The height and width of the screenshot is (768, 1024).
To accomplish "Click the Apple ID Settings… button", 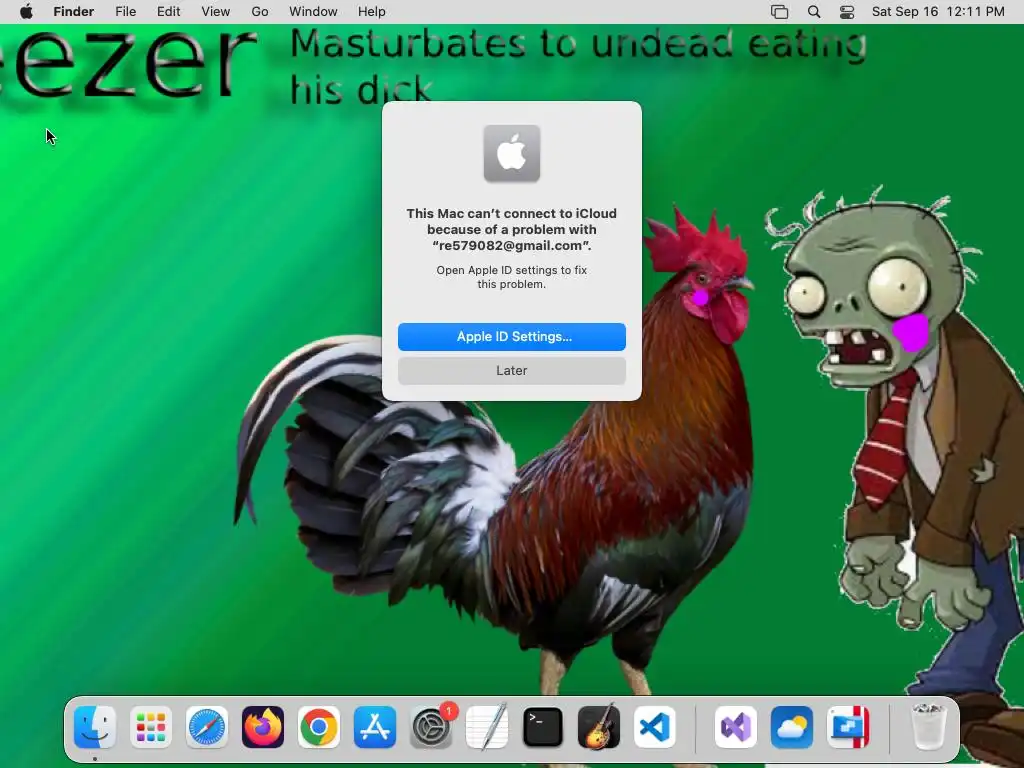I will (512, 337).
